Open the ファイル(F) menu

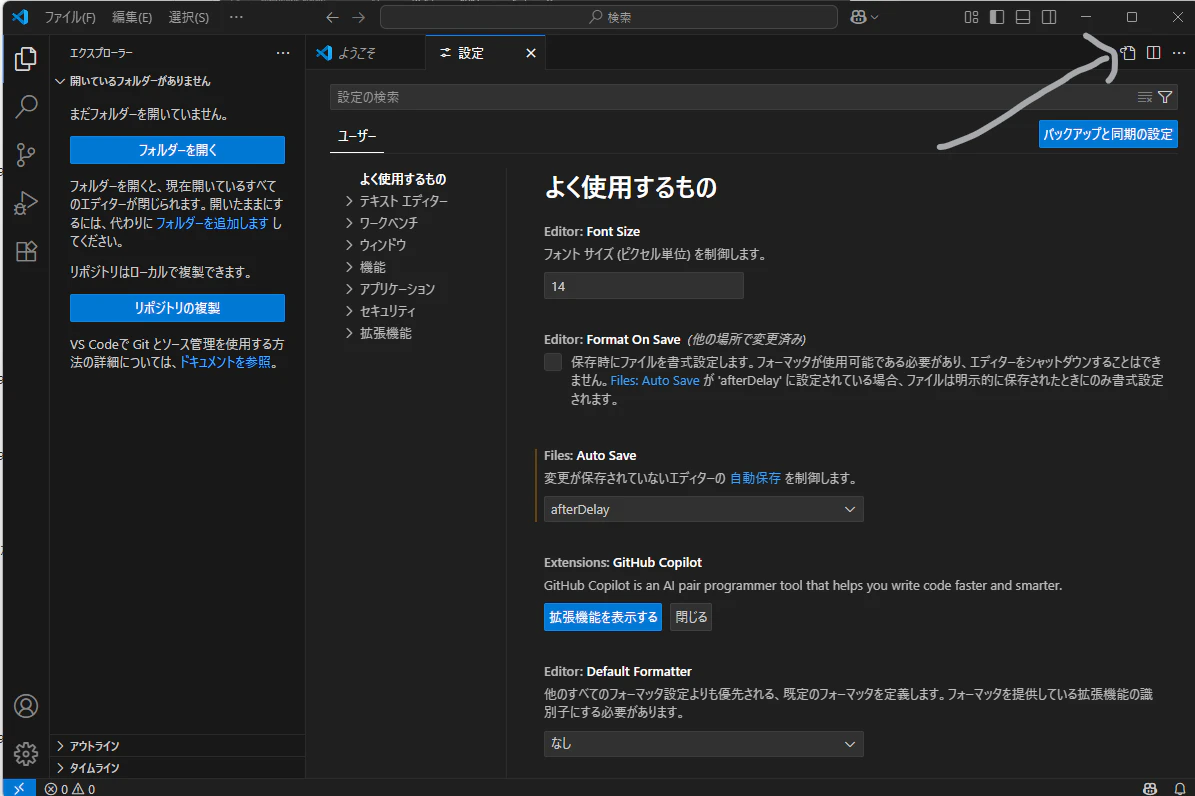69,17
